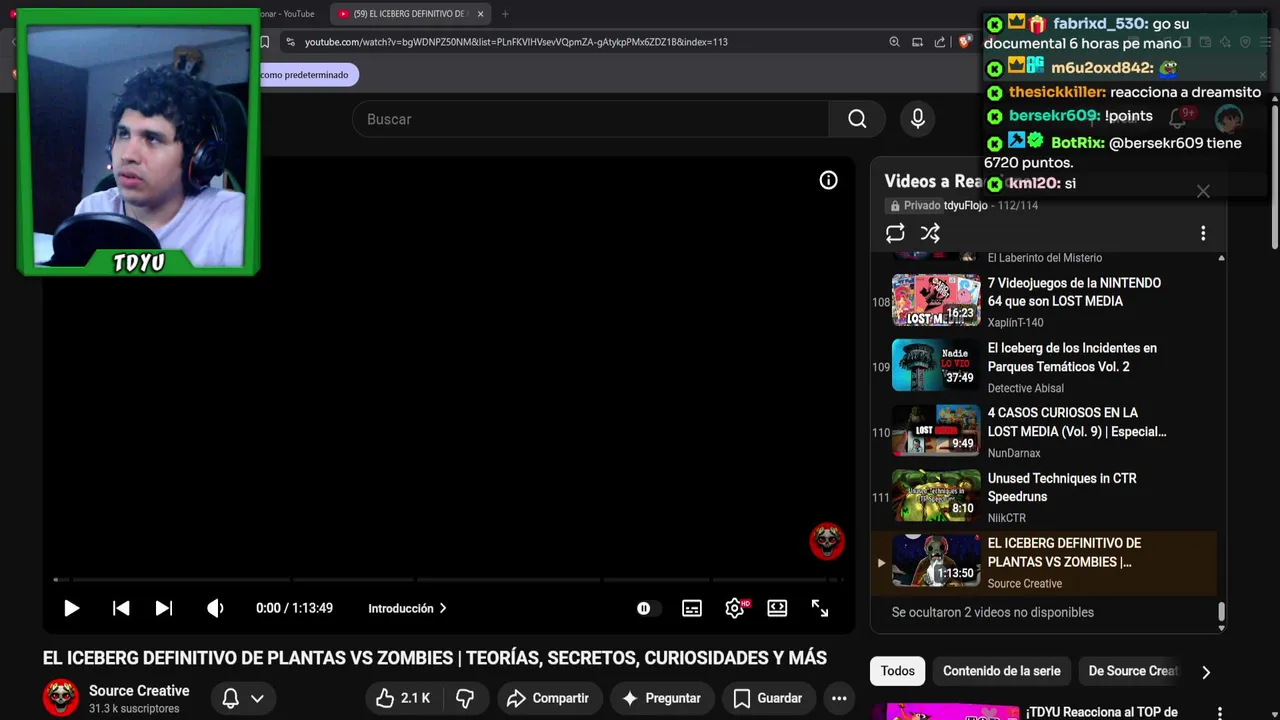Viewport: 1280px width, 720px height.
Task: Click into the Buscar search field
Action: [x=590, y=119]
